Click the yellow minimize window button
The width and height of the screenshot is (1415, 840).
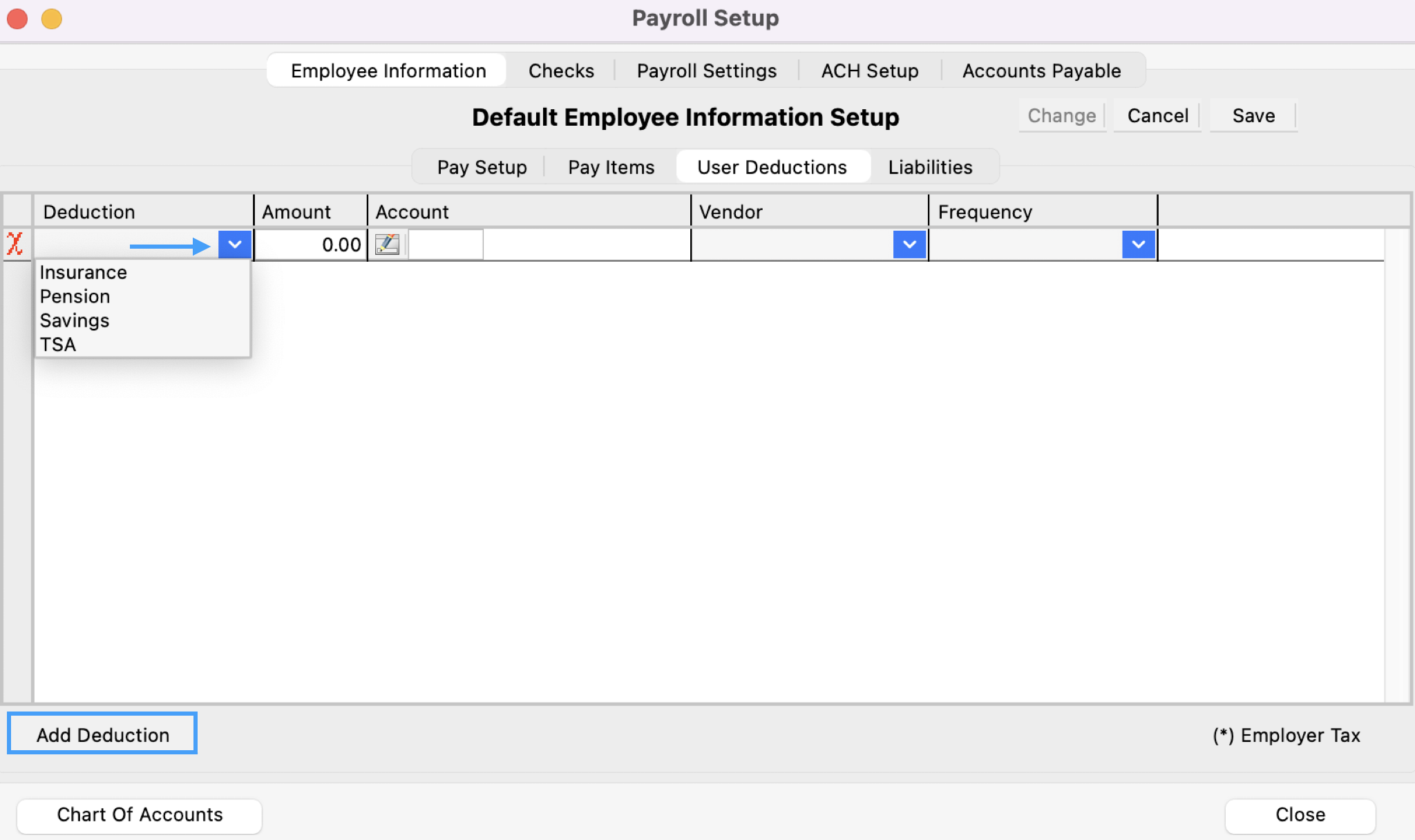pos(52,19)
